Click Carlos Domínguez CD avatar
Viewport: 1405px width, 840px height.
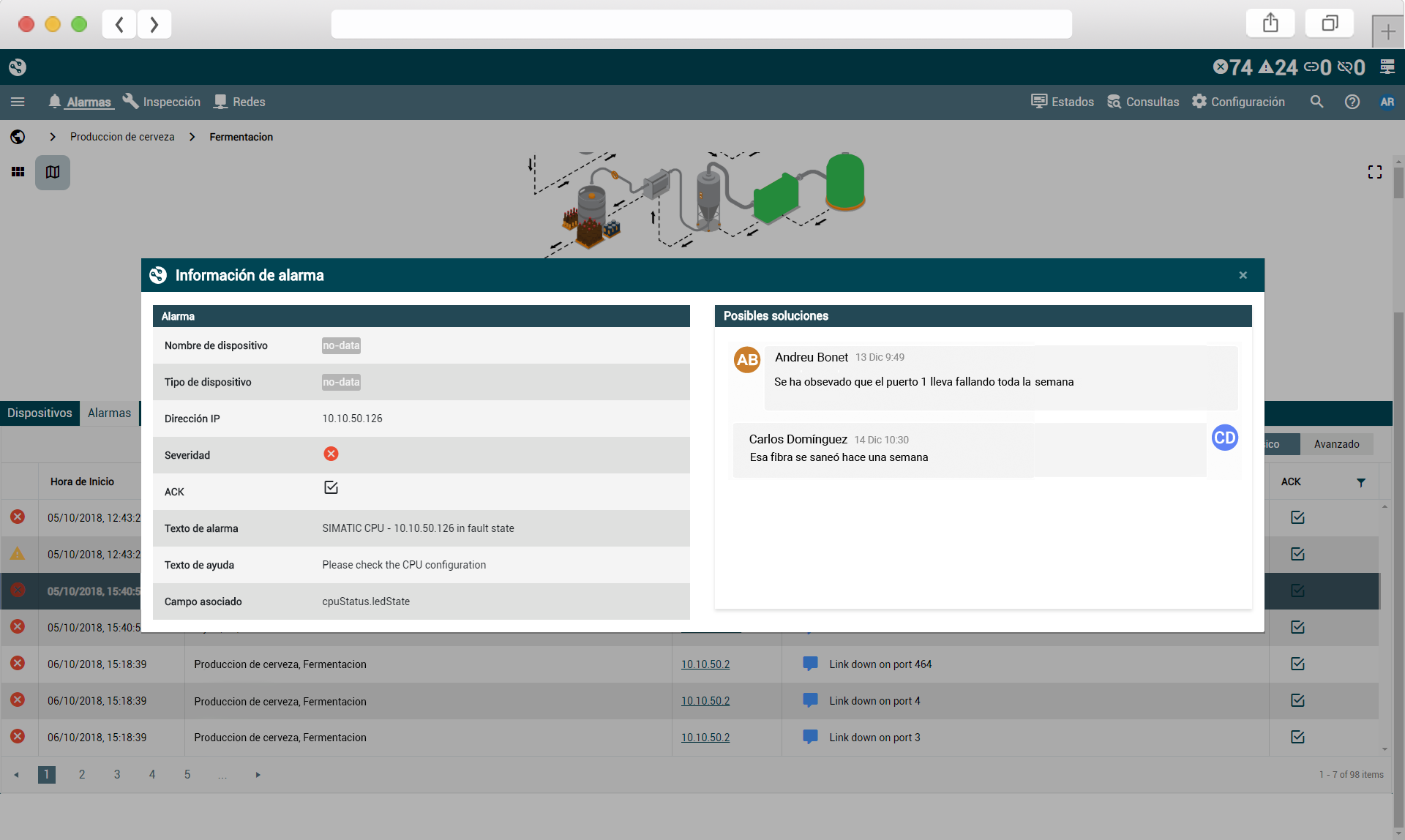(x=1224, y=438)
